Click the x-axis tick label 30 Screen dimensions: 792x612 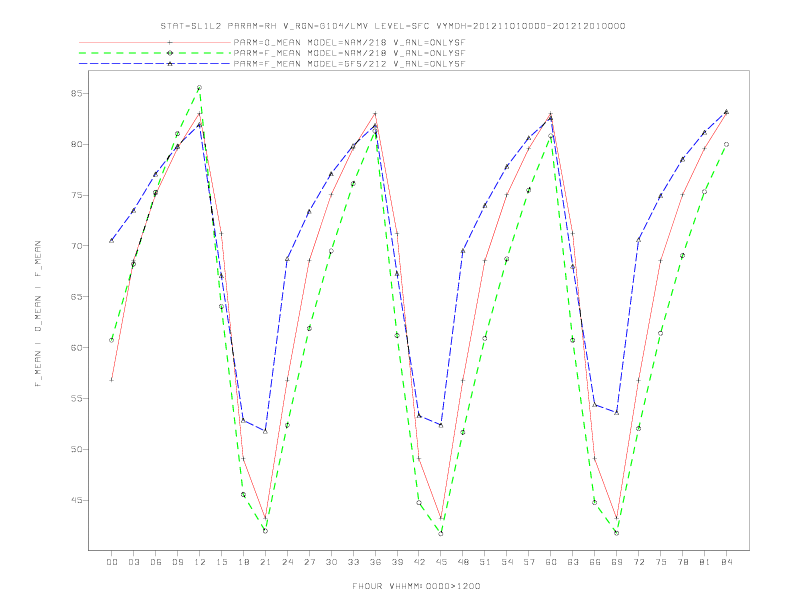tap(331, 562)
